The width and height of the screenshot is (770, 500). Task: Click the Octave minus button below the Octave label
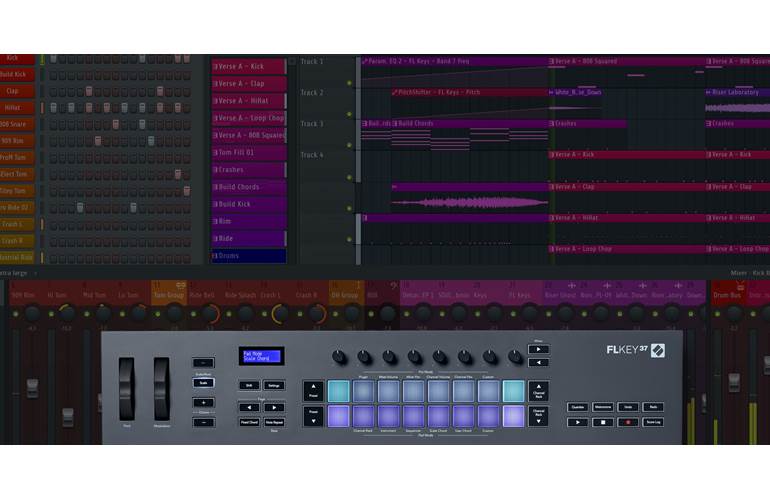pyautogui.click(x=203, y=422)
